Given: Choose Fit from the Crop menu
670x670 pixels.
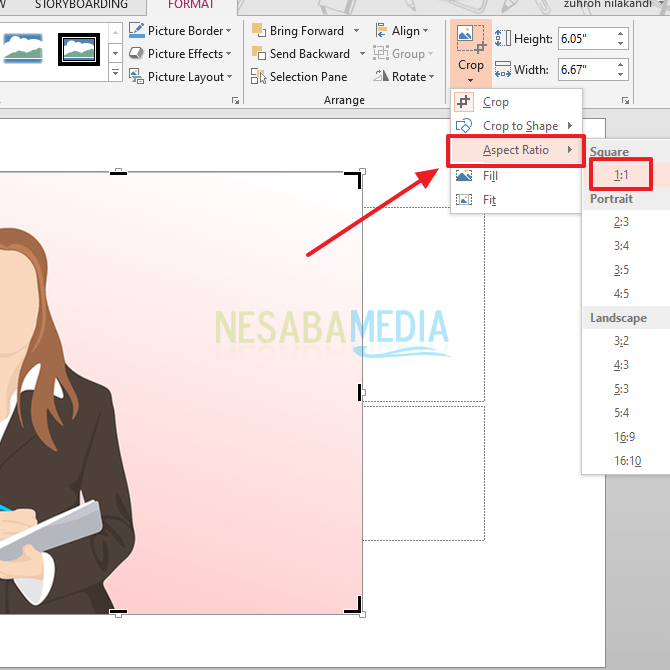Looking at the screenshot, I should coord(517,200).
